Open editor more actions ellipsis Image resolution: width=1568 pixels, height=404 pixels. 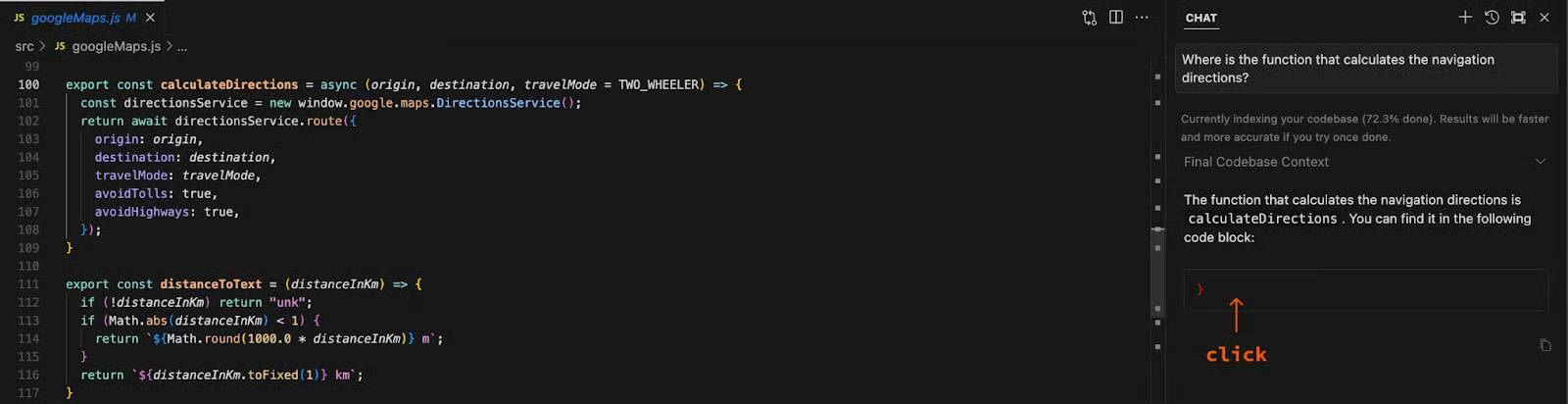(x=1142, y=18)
